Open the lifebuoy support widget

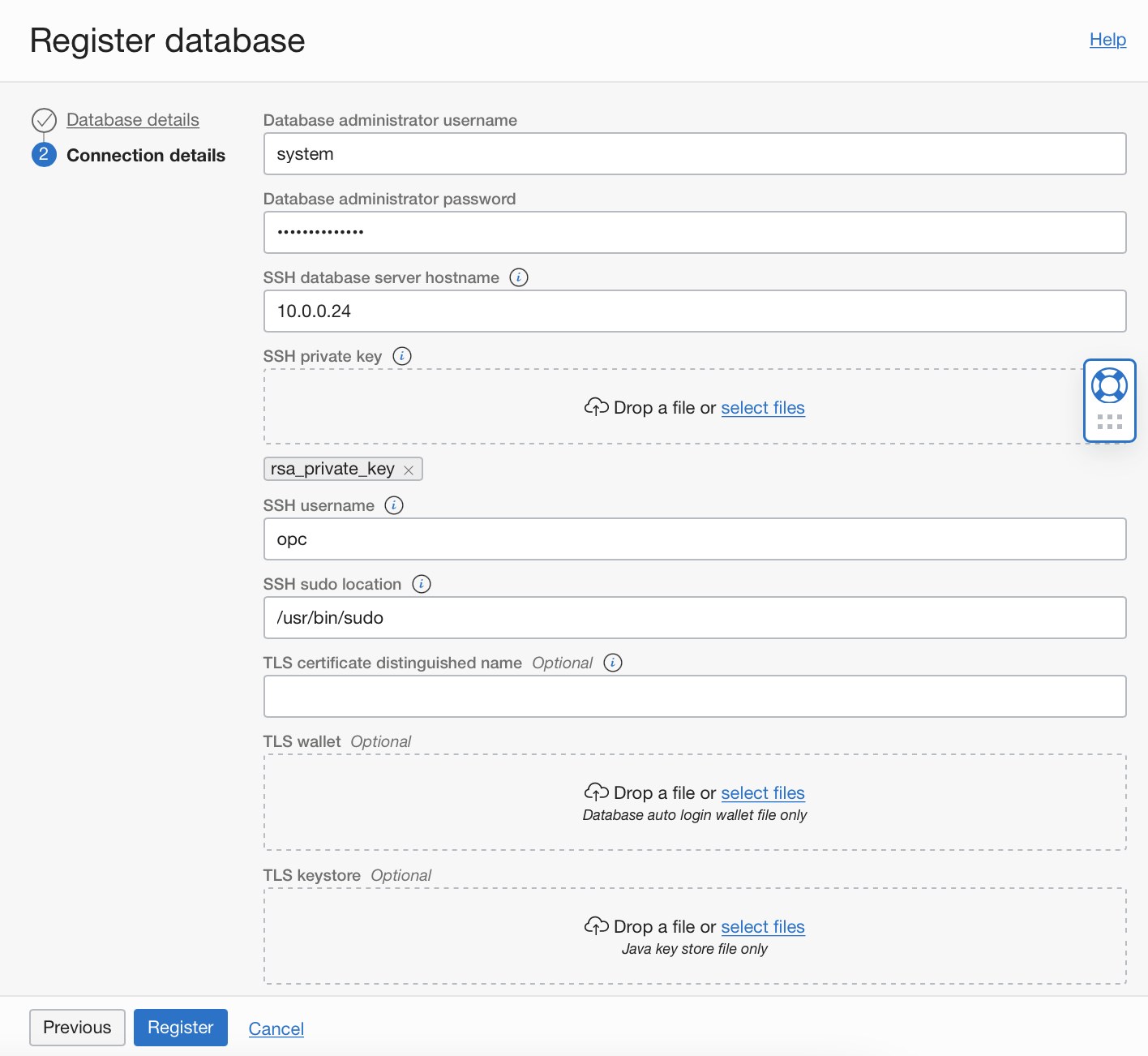(1109, 385)
